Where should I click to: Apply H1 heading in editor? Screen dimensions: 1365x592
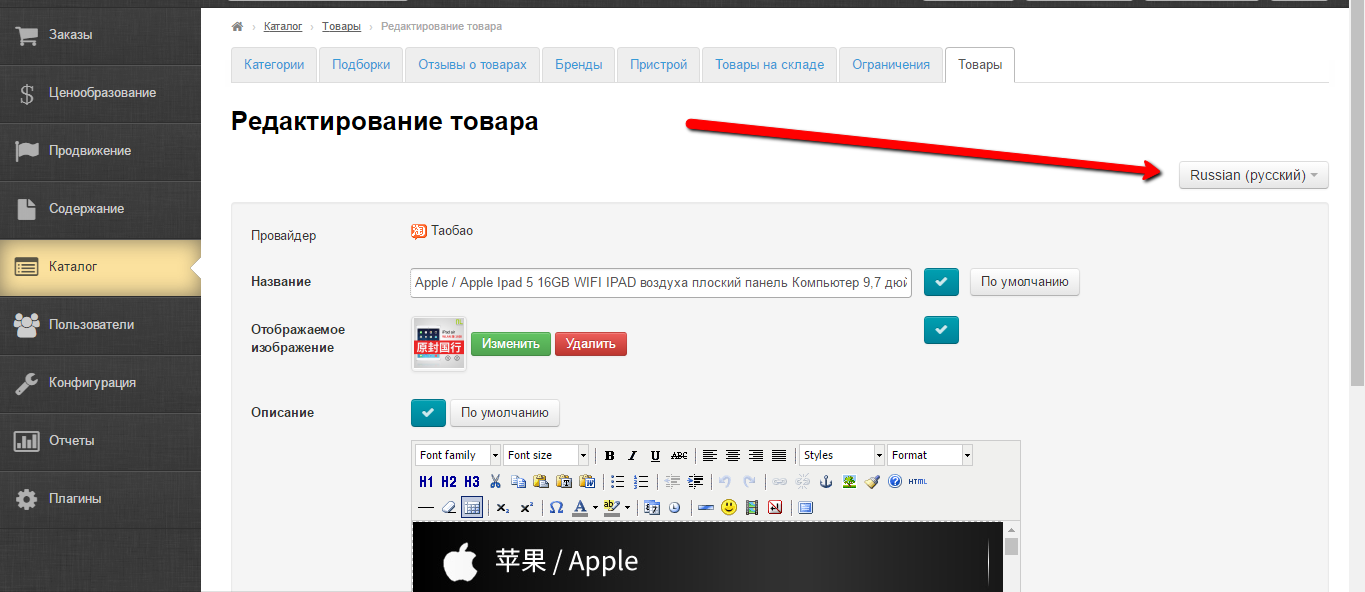point(427,481)
